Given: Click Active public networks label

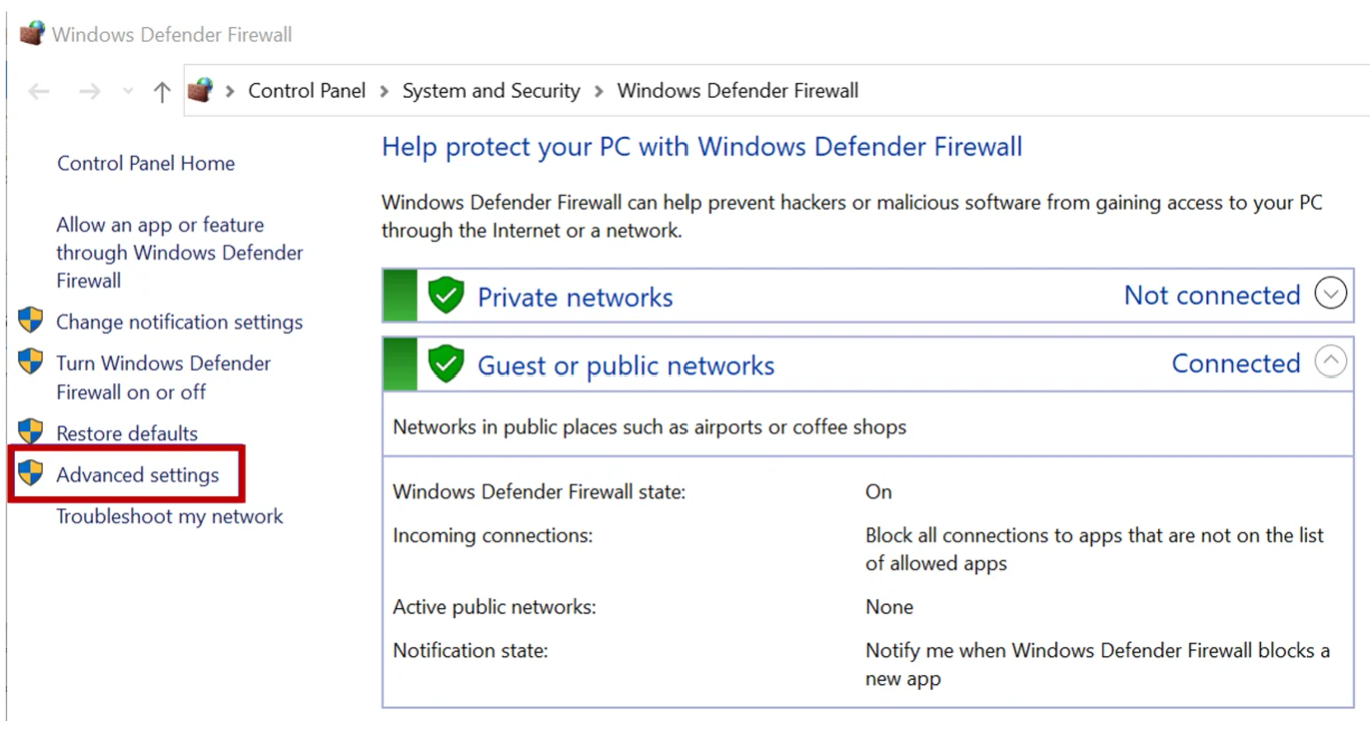Looking at the screenshot, I should (x=494, y=607).
